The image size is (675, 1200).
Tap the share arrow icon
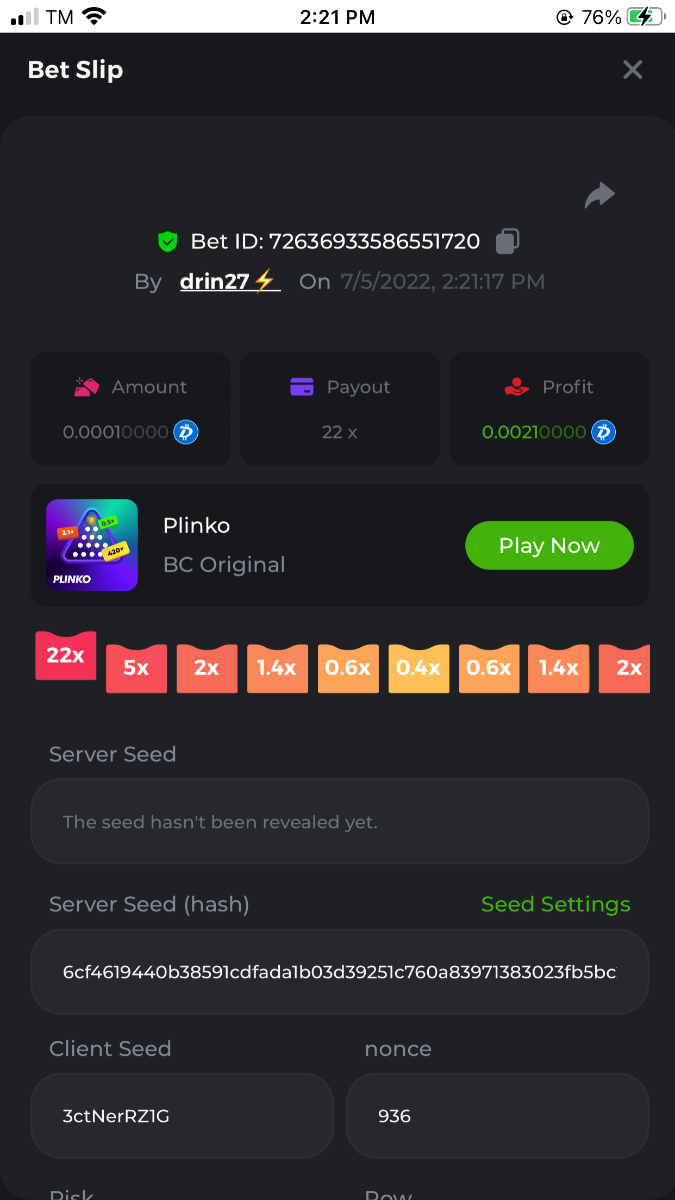coord(599,195)
